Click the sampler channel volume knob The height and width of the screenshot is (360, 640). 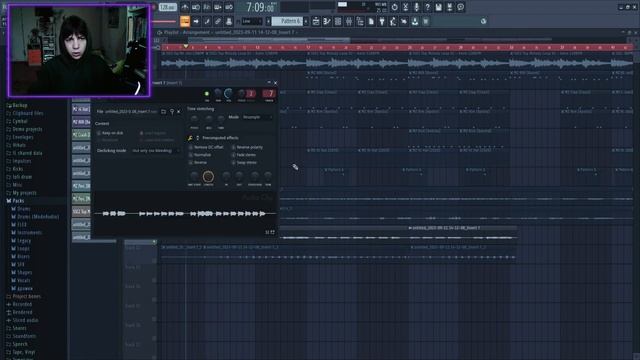(x=229, y=94)
